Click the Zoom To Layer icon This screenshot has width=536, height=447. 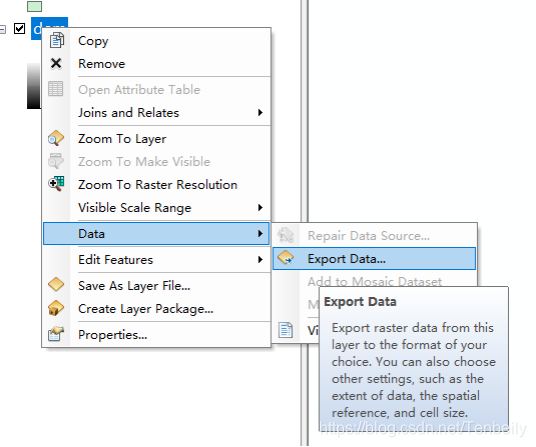[x=56, y=138]
